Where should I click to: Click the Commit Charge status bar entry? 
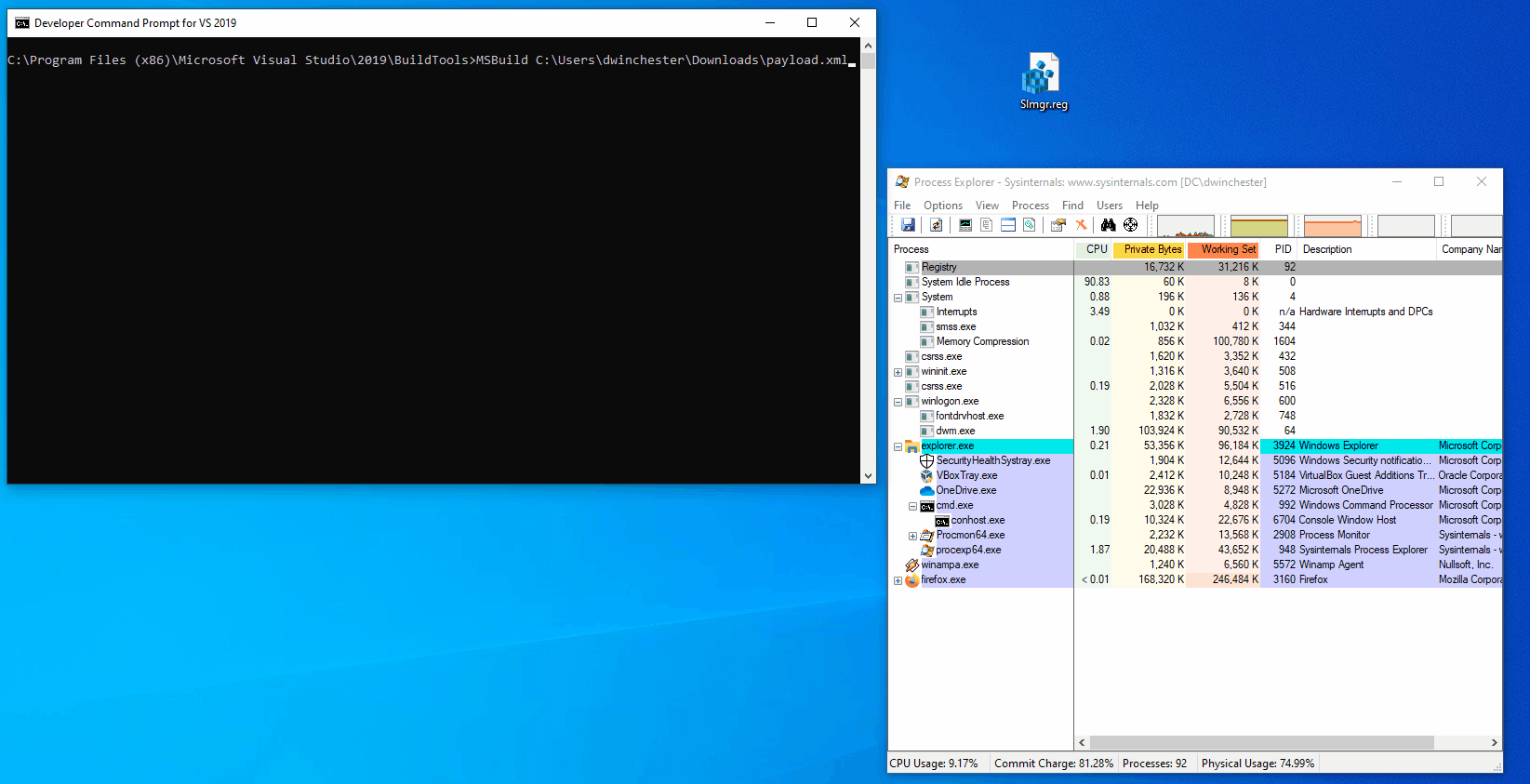1053,764
